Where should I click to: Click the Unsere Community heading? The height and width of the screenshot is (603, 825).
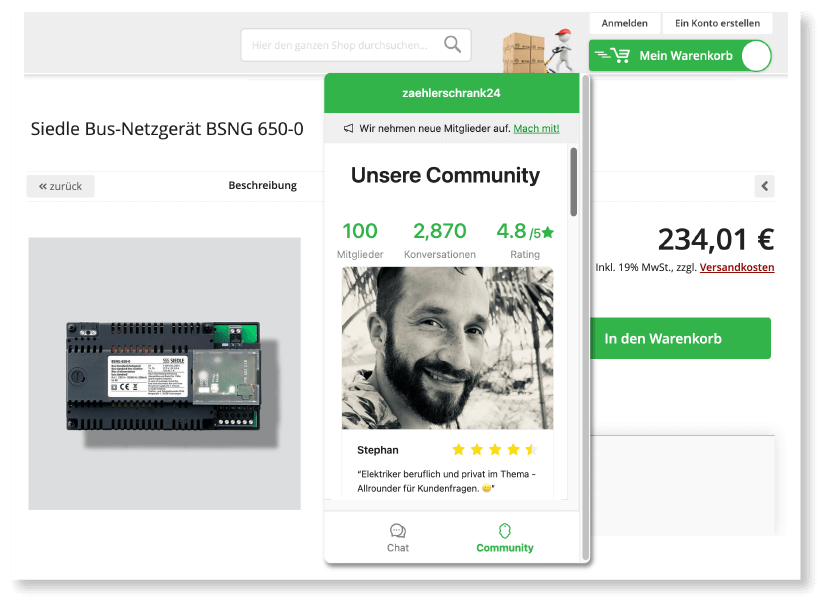point(445,175)
